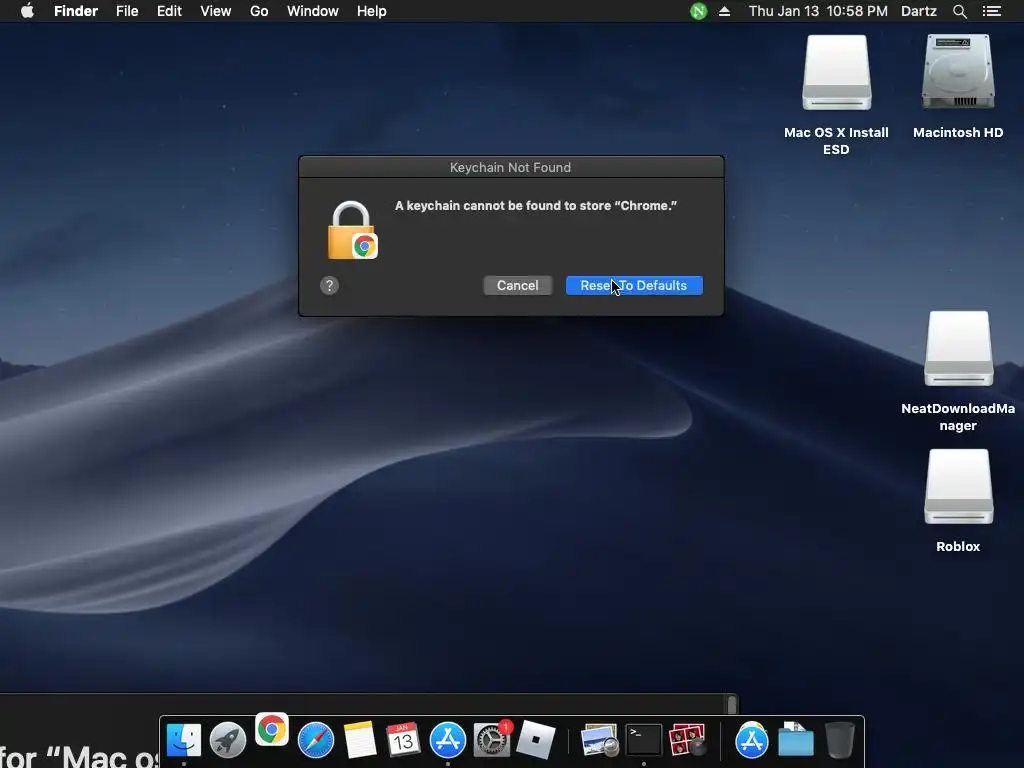Open Photo Booth from the Dock
The image size is (1024, 768).
tap(688, 741)
